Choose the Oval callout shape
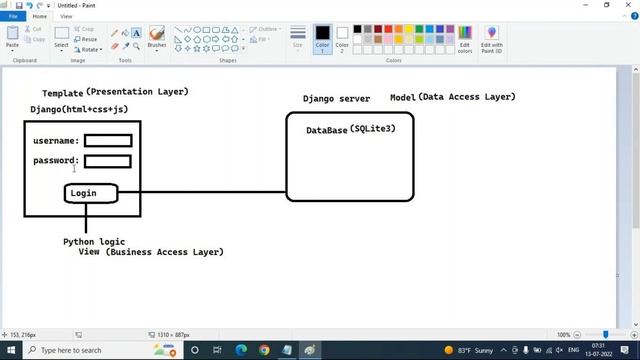This screenshot has height=360, width=640. [x=225, y=49]
